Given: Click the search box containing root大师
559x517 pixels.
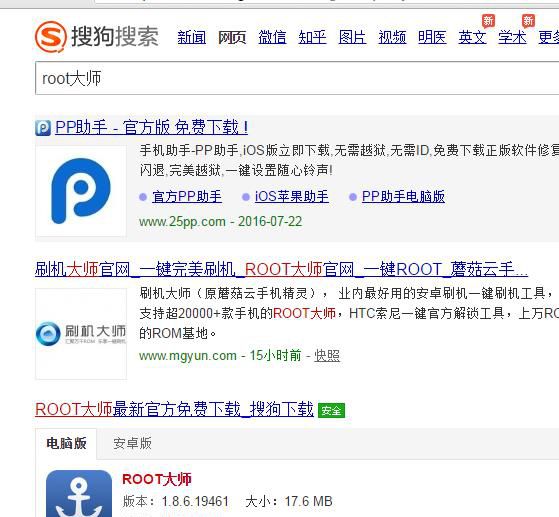Looking at the screenshot, I should pos(297,78).
